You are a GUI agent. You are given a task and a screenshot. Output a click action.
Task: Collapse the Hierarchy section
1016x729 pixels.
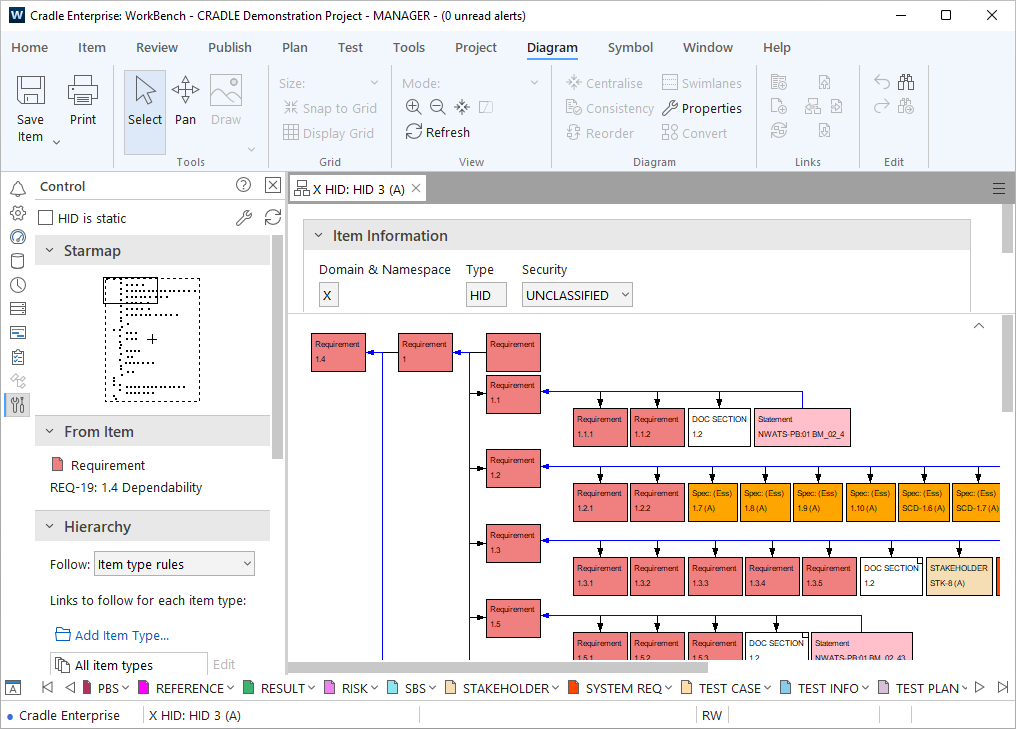tap(49, 526)
